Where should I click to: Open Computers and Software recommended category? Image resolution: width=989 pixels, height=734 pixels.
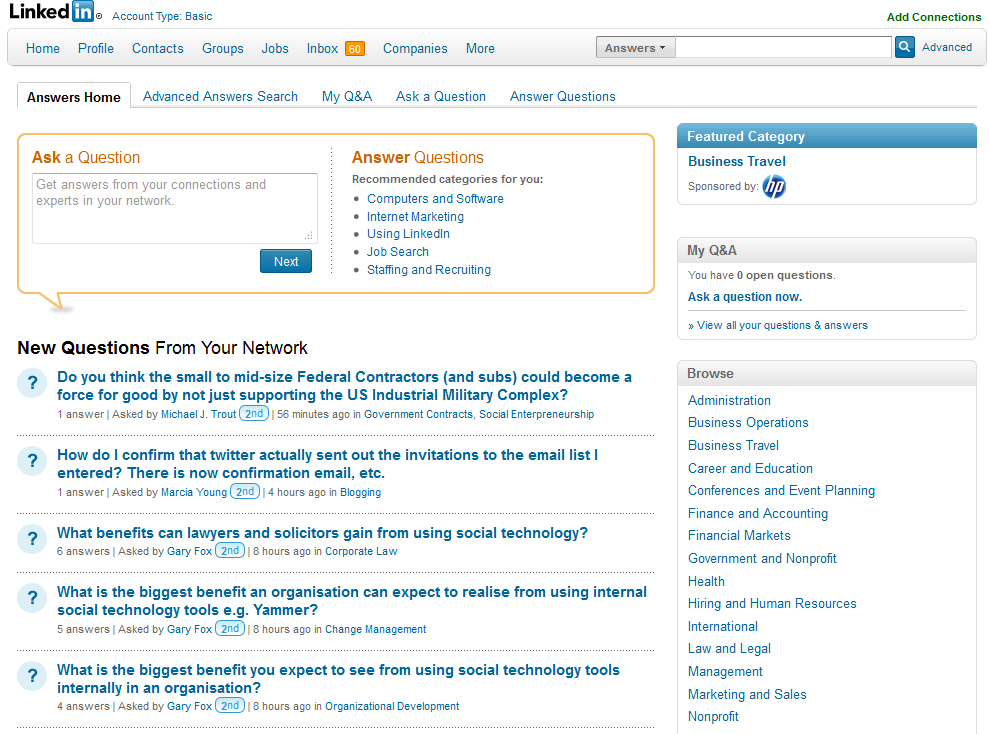click(x=435, y=199)
